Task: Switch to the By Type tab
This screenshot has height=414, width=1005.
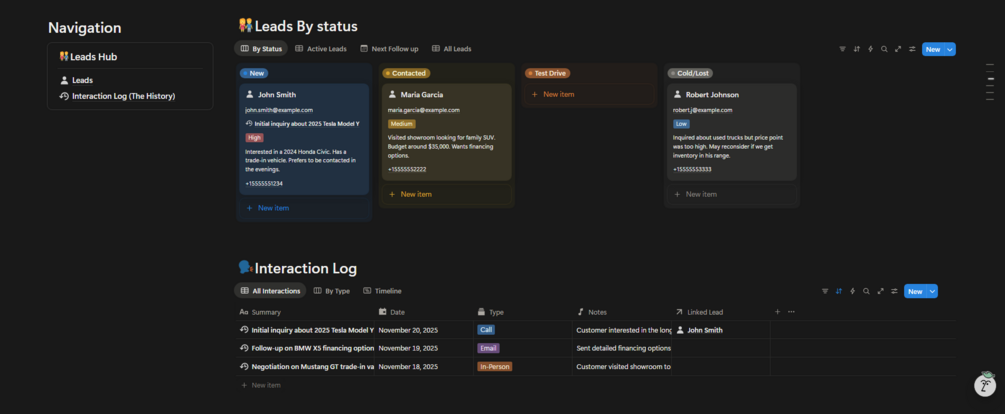Action: pos(332,291)
